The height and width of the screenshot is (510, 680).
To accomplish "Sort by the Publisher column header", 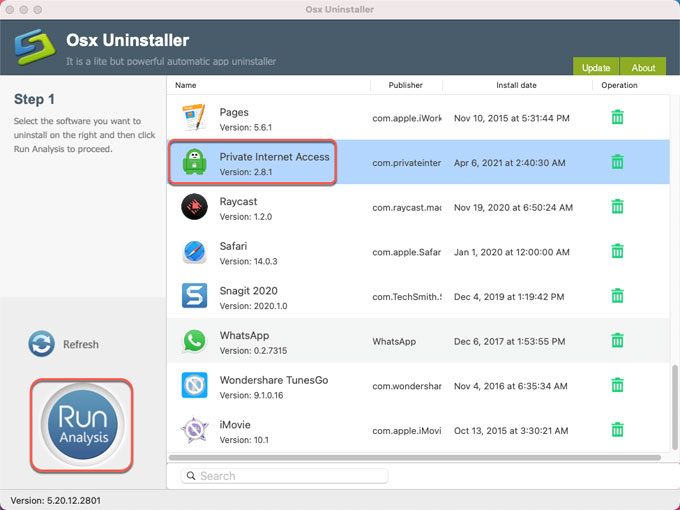I will tap(405, 85).
